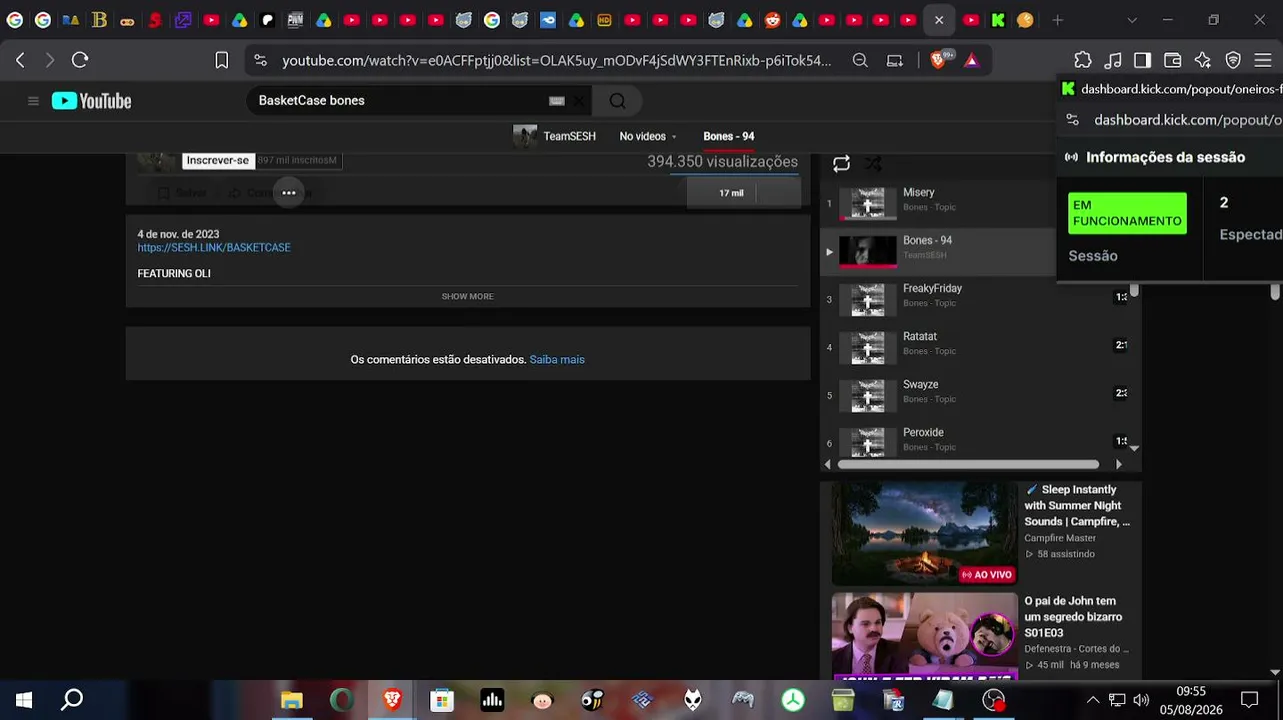
Task: Open Microsoft Store from the taskbar
Action: coord(442,700)
